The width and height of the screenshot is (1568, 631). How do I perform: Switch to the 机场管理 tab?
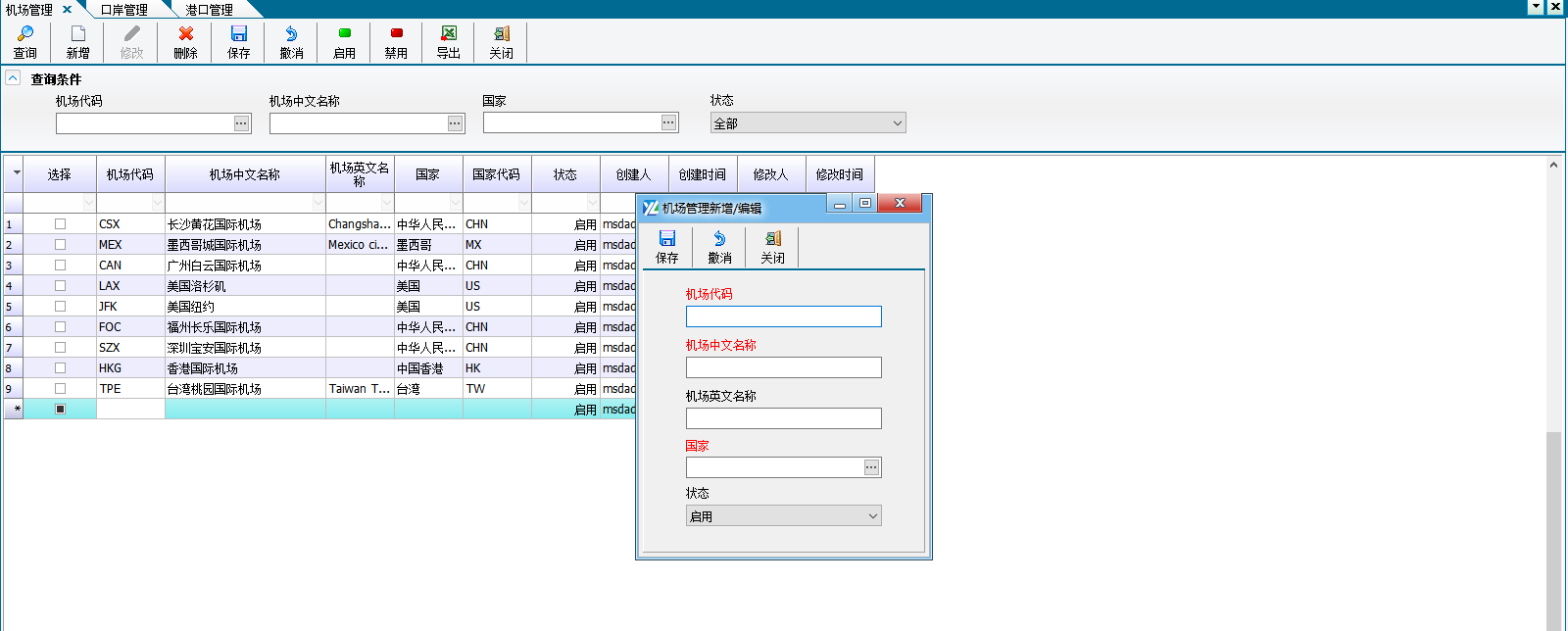click(x=29, y=10)
